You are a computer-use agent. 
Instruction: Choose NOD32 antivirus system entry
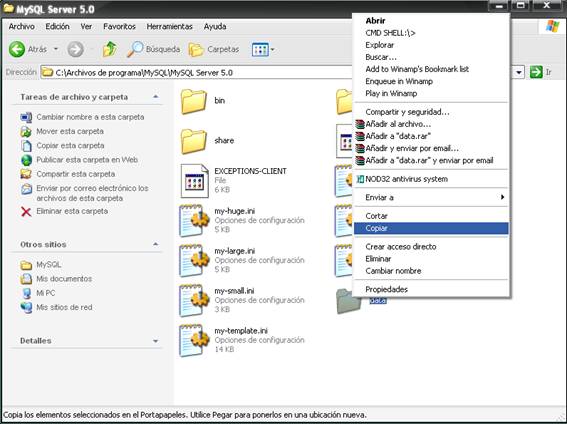[431, 179]
